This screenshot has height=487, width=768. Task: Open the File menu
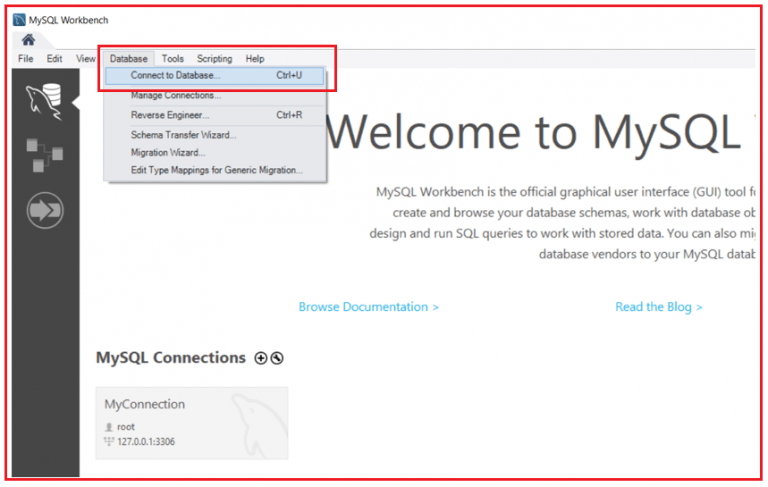click(x=26, y=59)
